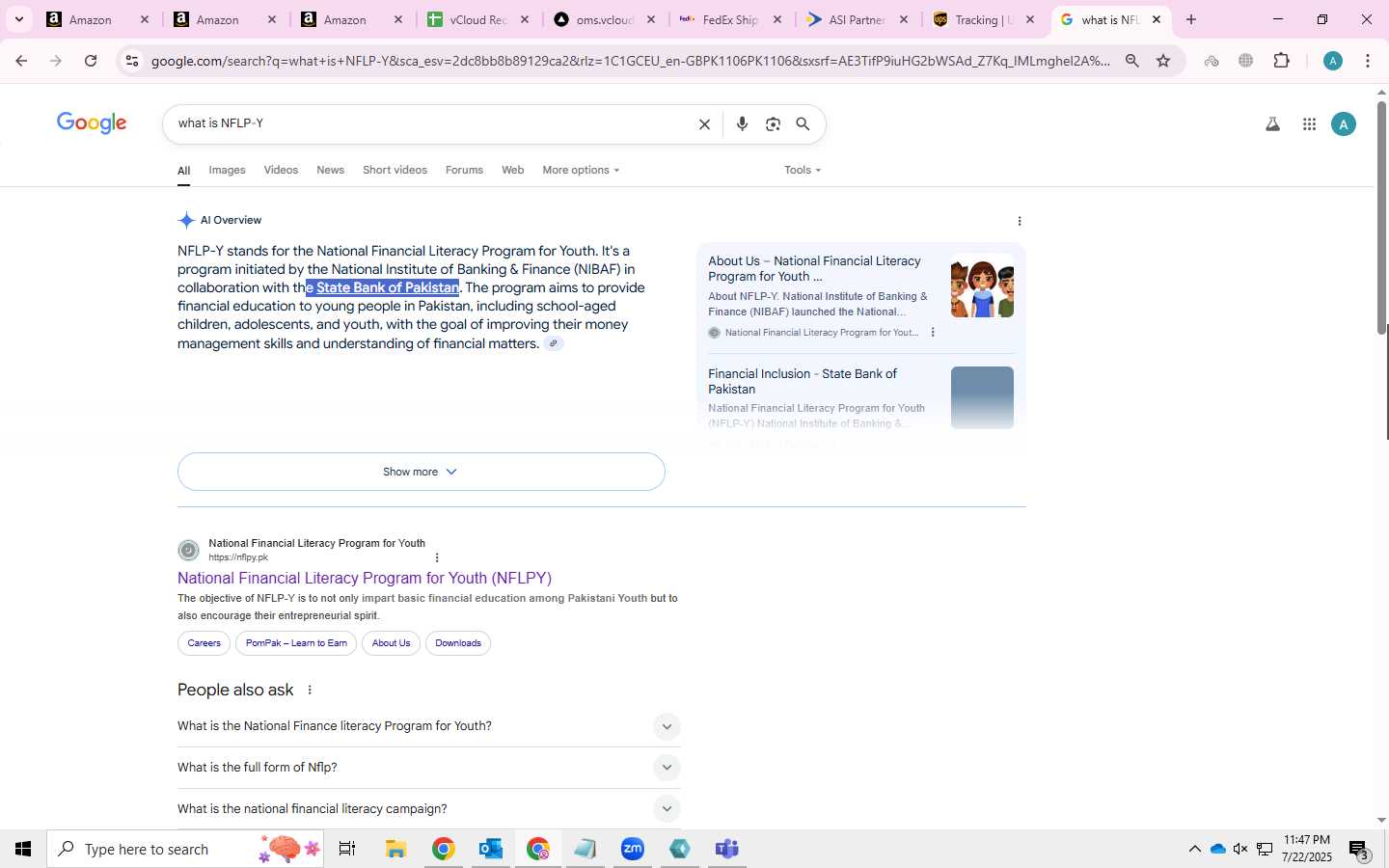The width and height of the screenshot is (1389, 868).
Task: Open Search Labs flask icon
Action: (1272, 124)
